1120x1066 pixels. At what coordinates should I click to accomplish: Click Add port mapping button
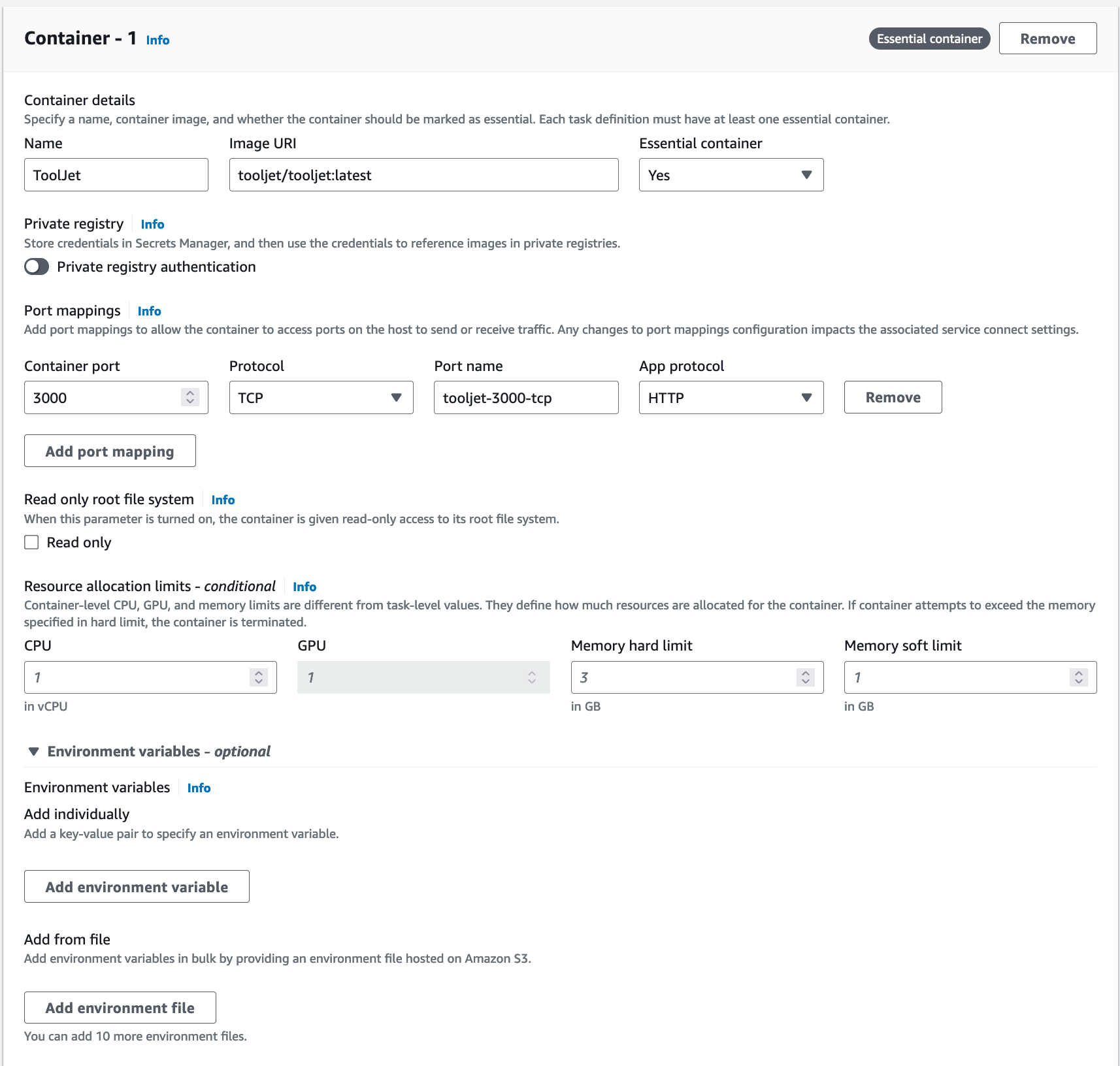click(110, 451)
